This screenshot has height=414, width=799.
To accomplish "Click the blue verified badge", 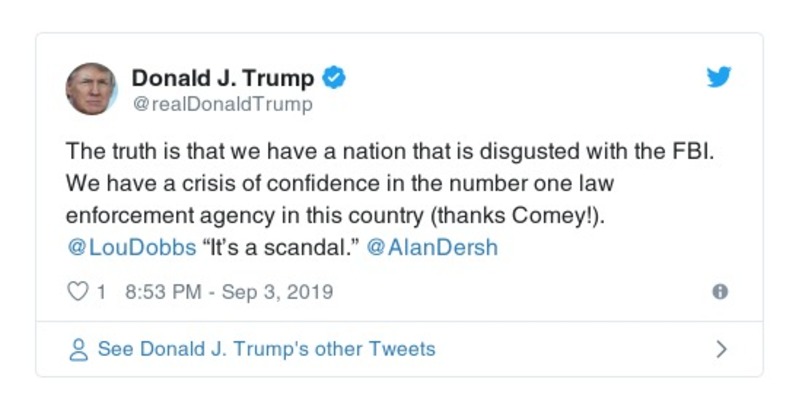I will coord(336,78).
